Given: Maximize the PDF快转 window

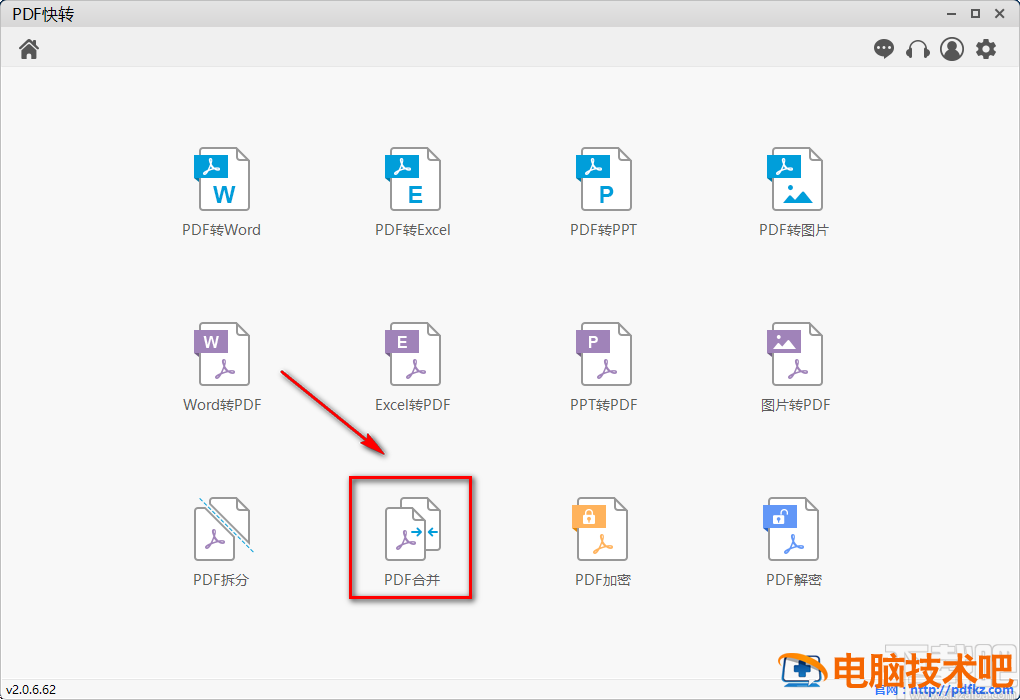Looking at the screenshot, I should (975, 14).
